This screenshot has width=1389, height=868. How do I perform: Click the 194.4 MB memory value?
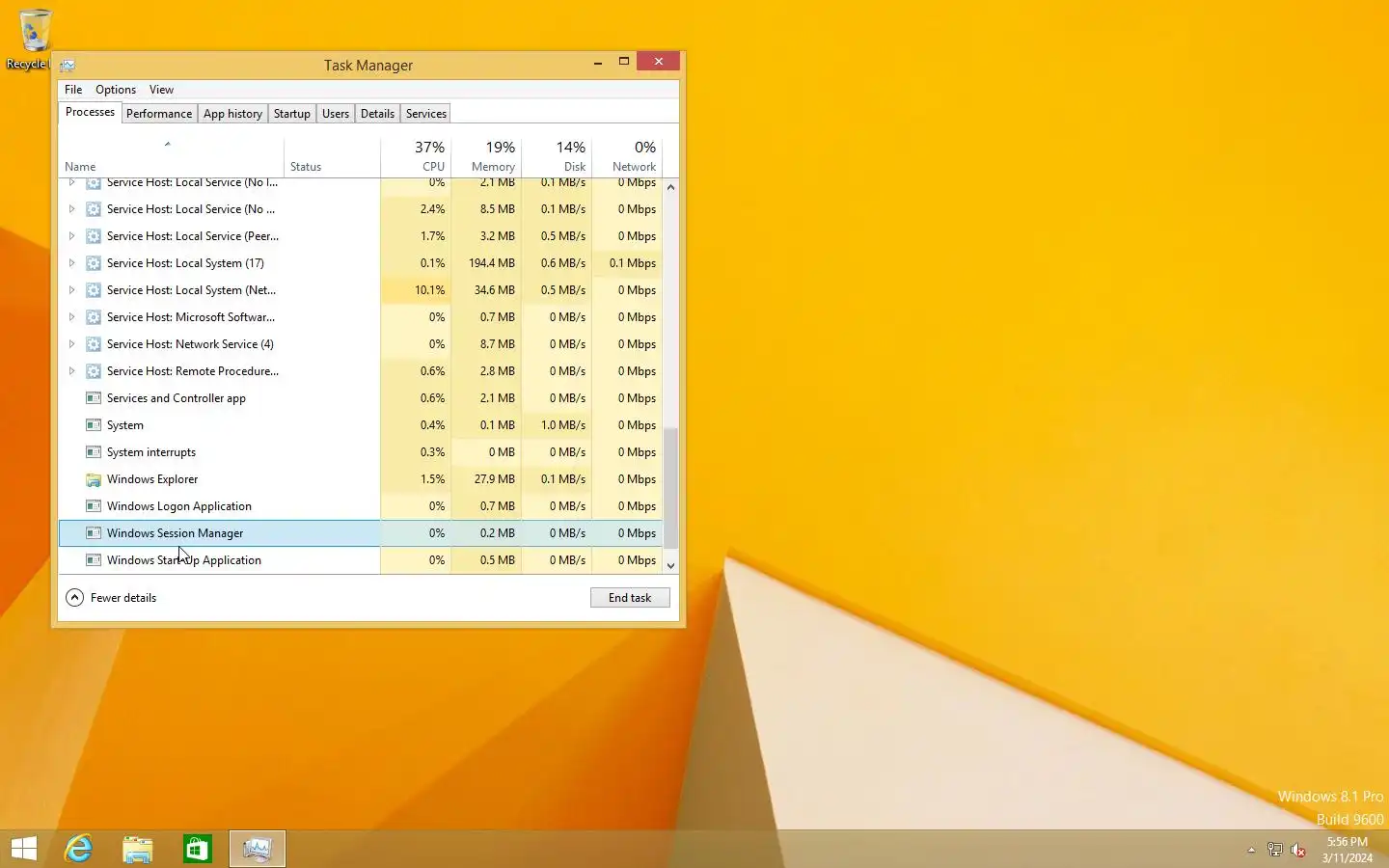point(492,263)
